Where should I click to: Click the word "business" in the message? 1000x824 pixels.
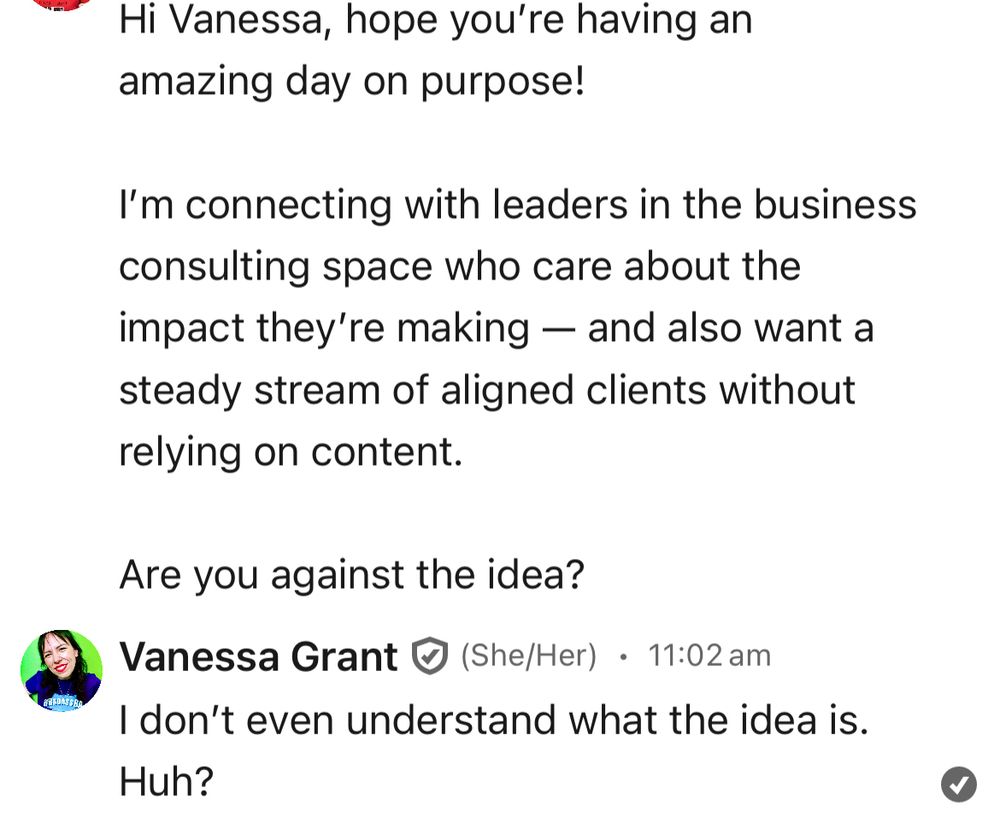835,205
